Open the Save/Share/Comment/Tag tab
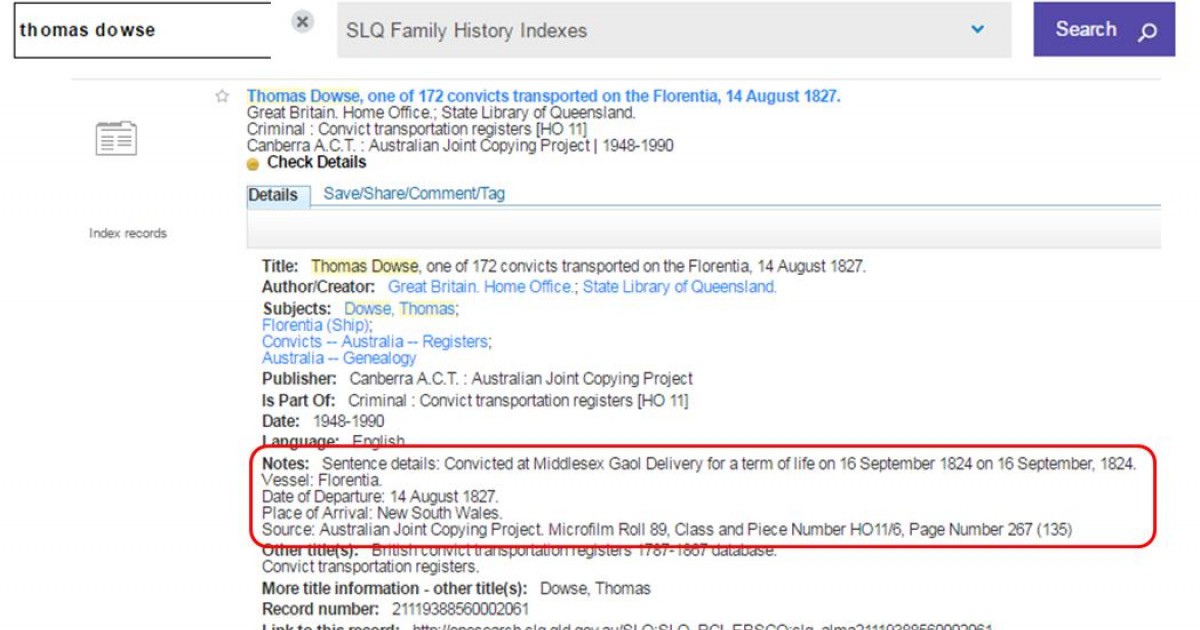Image resolution: width=1200 pixels, height=630 pixels. pos(413,194)
